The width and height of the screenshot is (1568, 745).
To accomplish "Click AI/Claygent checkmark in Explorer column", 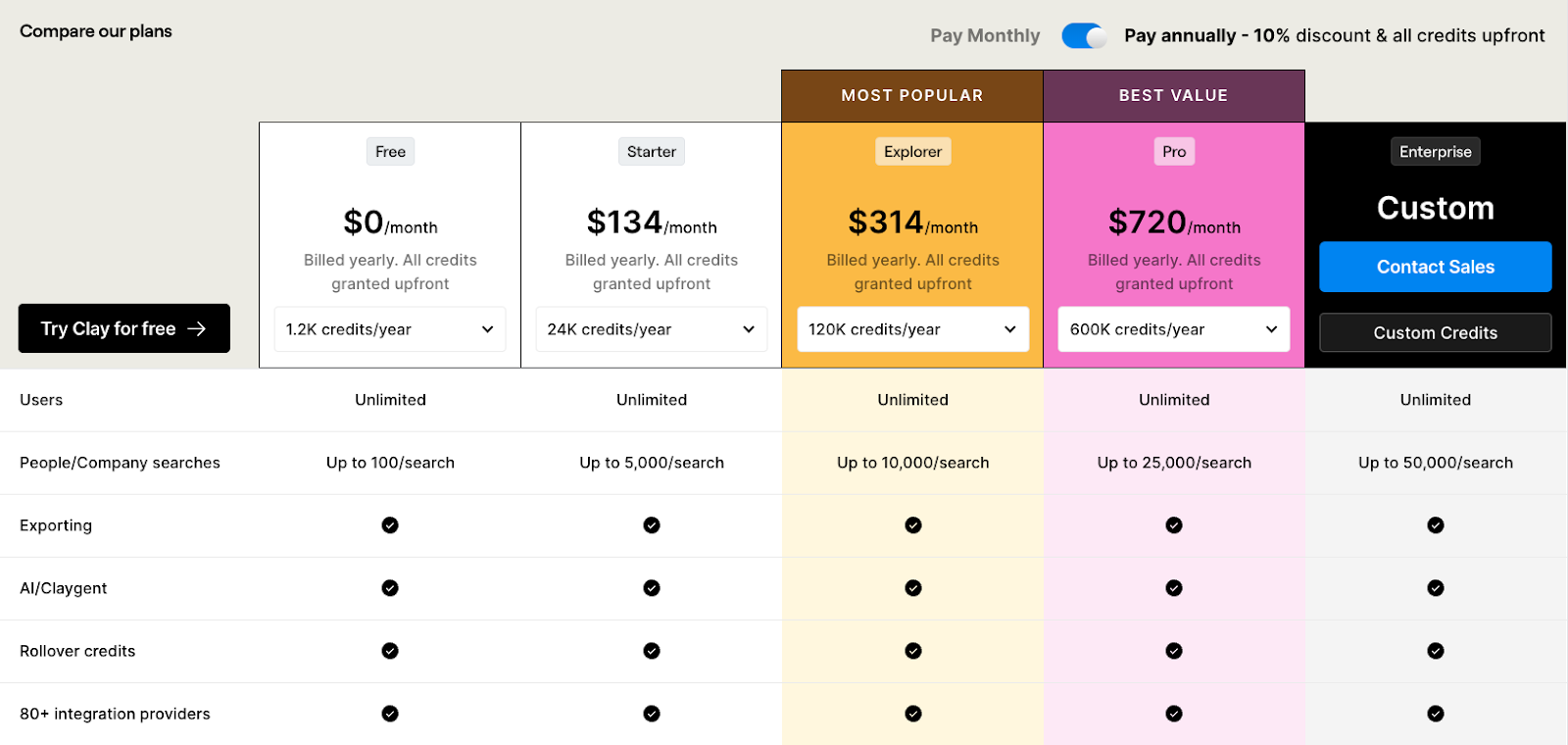I will pos(913,588).
